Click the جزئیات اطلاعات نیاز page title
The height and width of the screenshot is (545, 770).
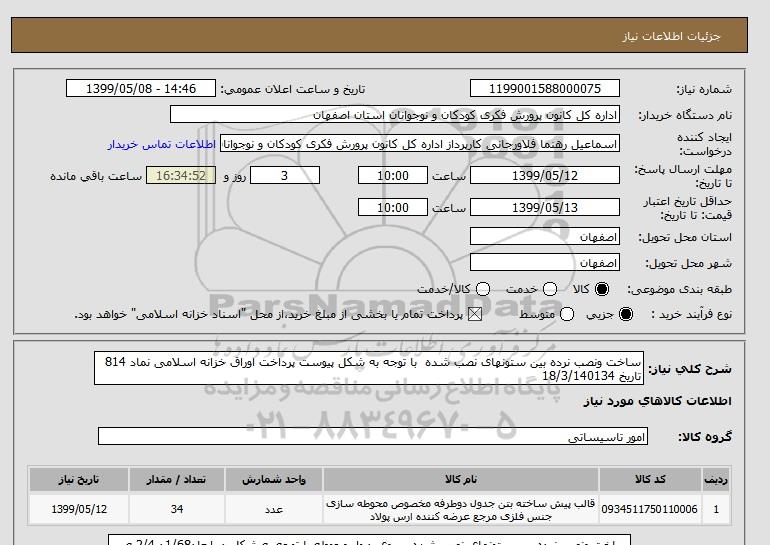coord(671,36)
